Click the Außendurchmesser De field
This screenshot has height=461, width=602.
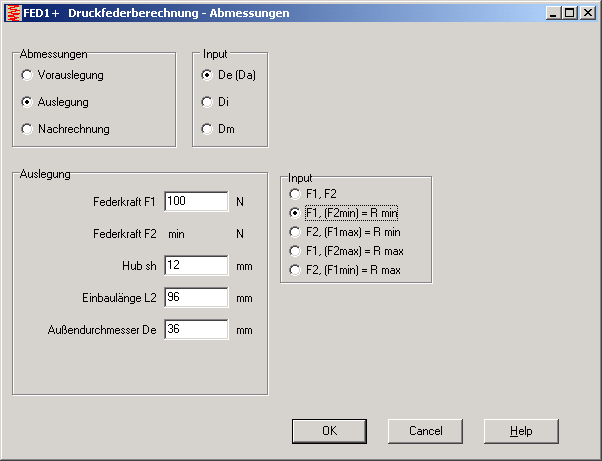(x=196, y=329)
